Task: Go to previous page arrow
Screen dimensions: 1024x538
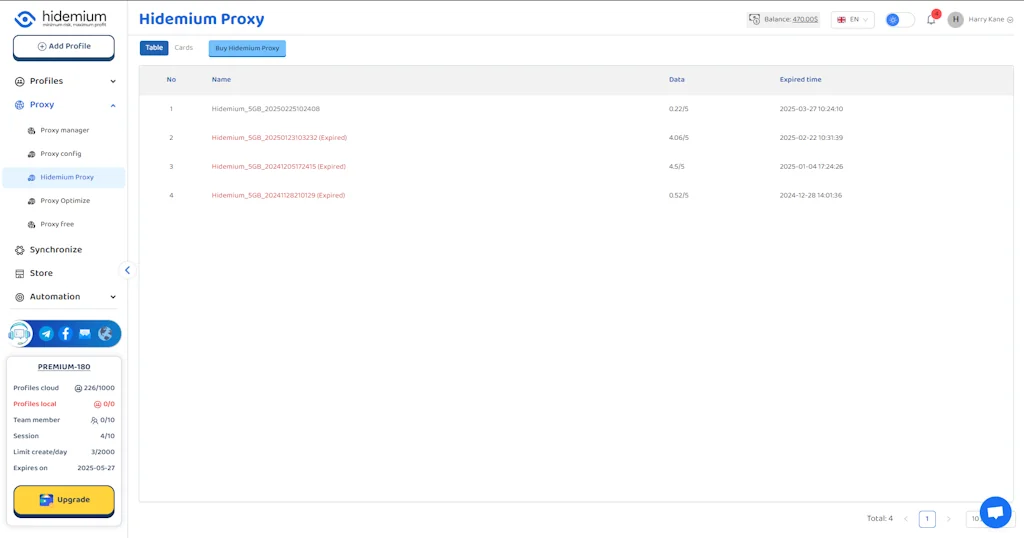Action: [906, 519]
